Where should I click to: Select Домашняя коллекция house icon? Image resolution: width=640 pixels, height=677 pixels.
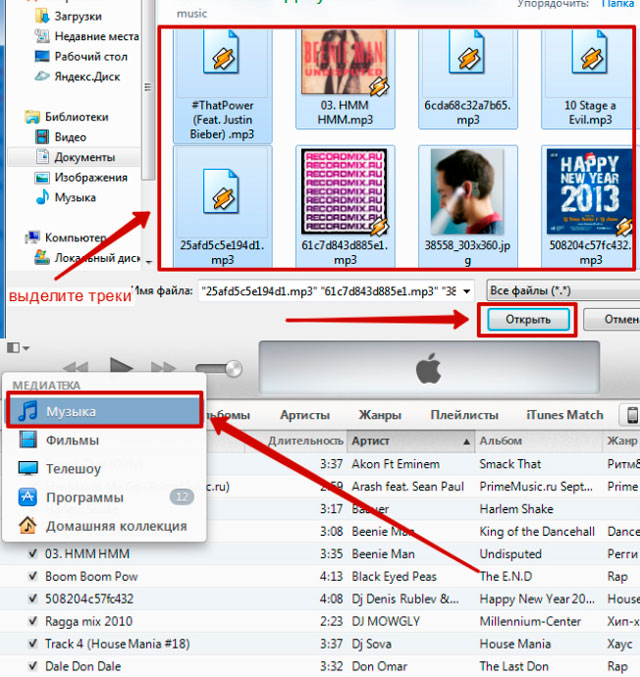click(31, 526)
